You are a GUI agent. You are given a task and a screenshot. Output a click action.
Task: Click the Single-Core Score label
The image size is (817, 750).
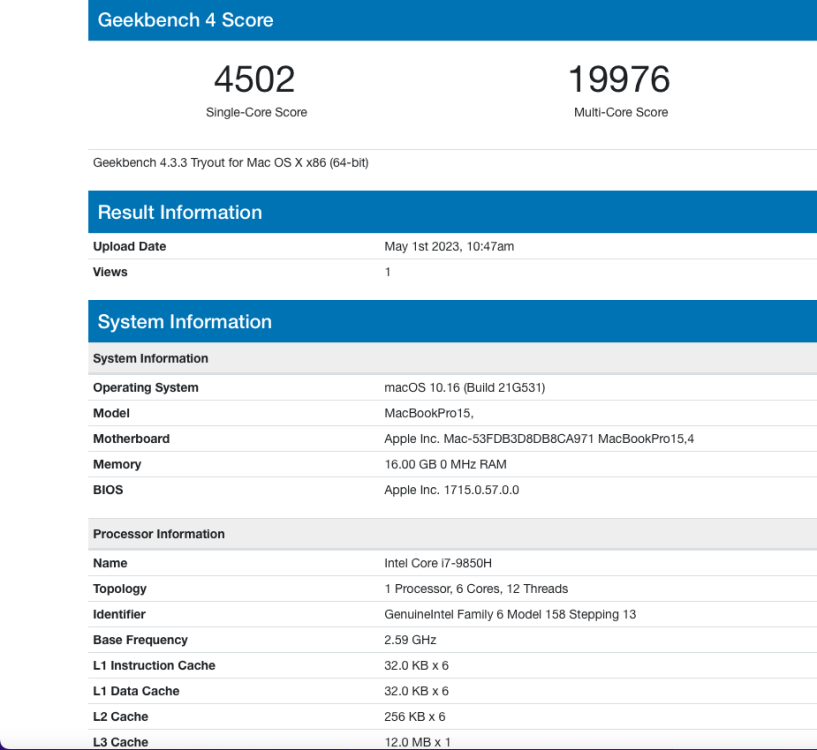256,112
